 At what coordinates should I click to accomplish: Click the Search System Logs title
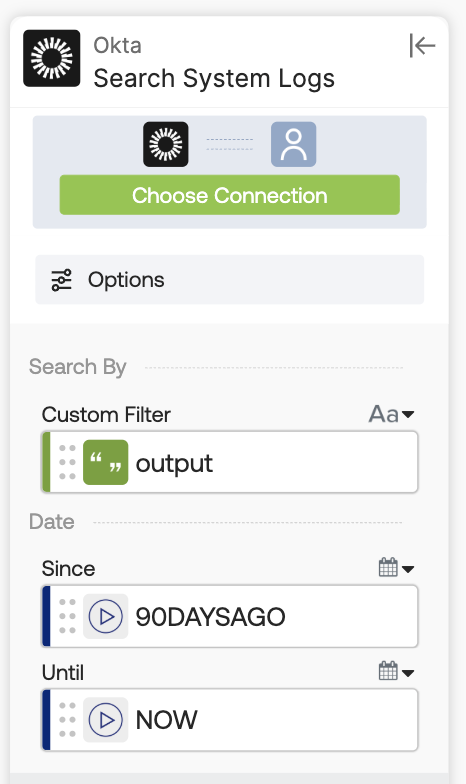214,79
